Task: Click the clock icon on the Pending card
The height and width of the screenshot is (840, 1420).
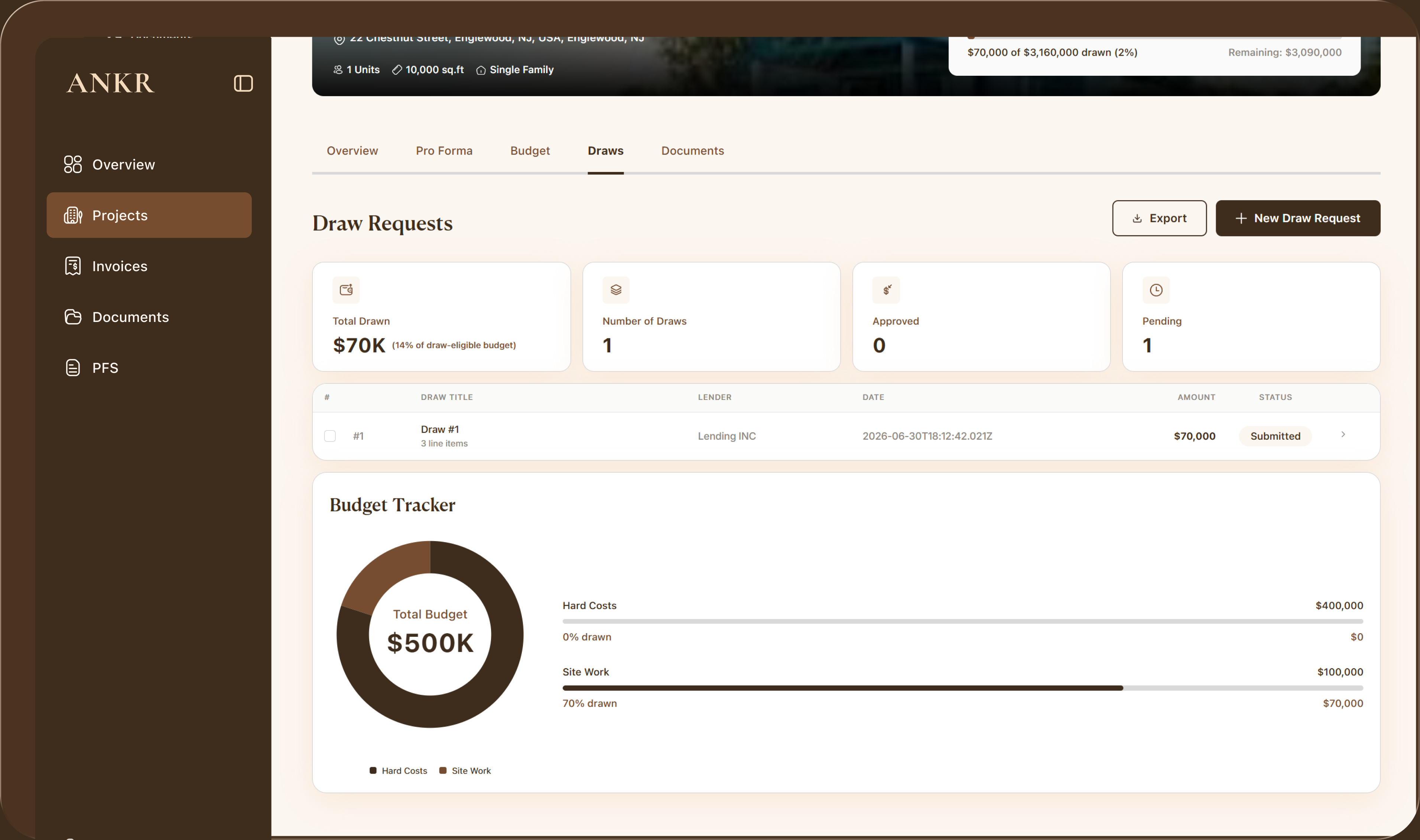Action: [1156, 290]
